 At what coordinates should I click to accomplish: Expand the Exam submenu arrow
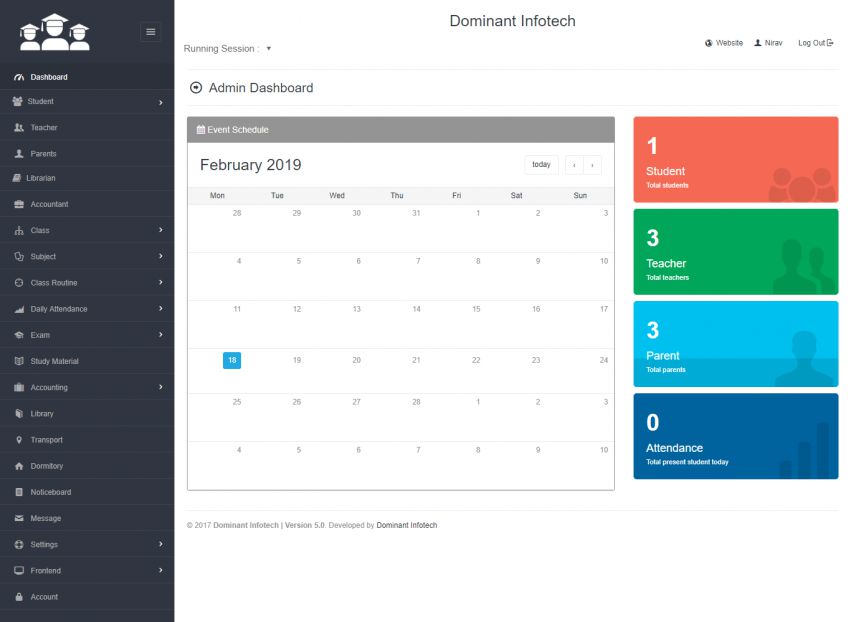[161, 335]
